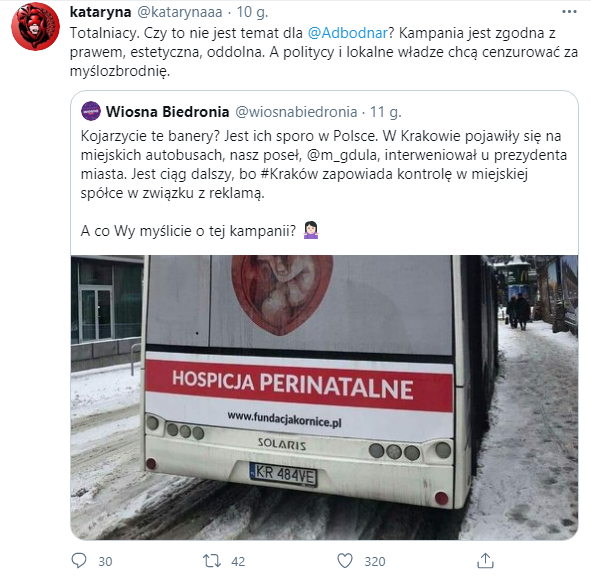591x577 pixels.
Task: Click the 11 g. quoted tweet timestamp
Action: (x=385, y=112)
